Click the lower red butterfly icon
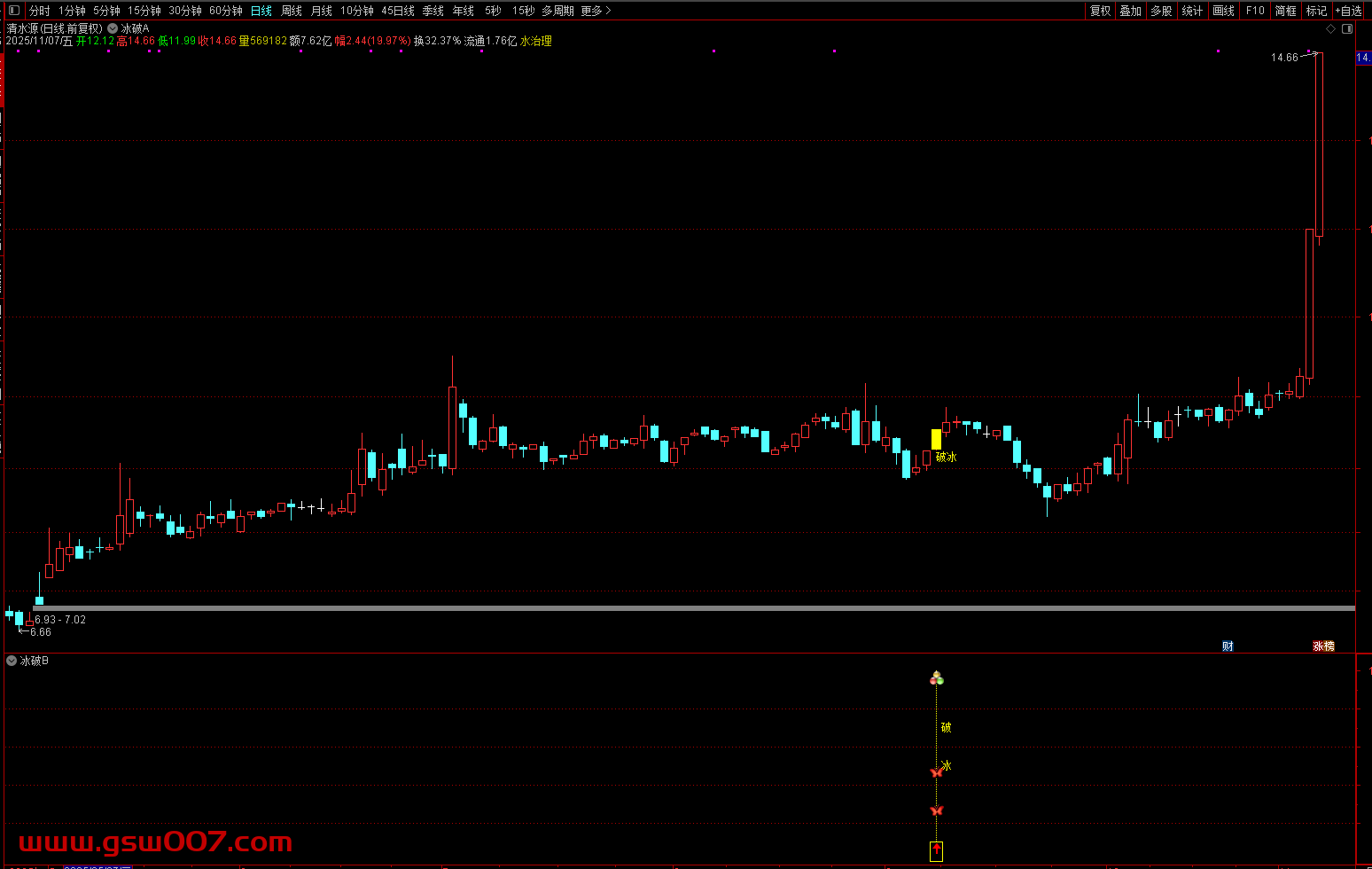1372x869 pixels. coord(937,810)
